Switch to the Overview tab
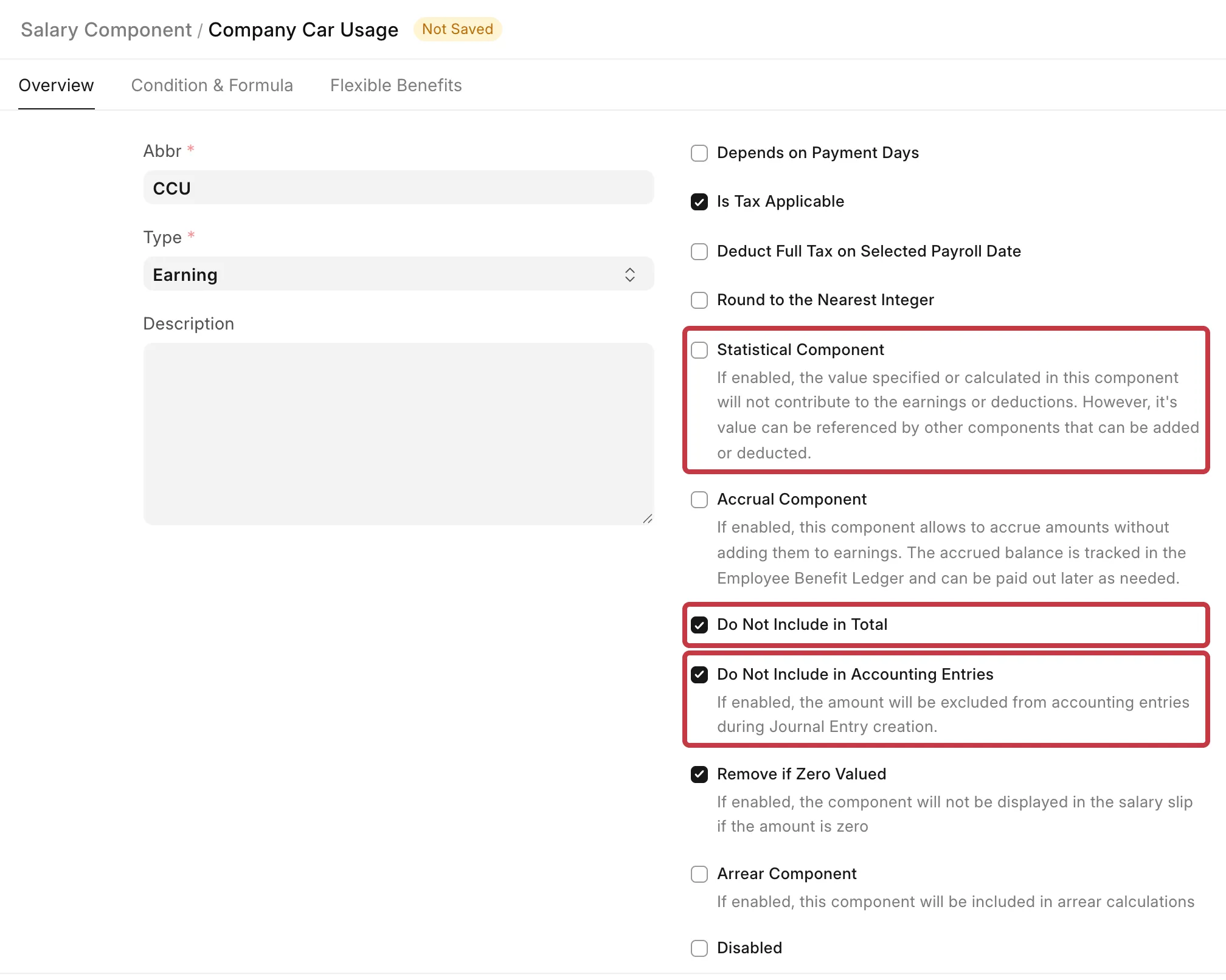The height and width of the screenshot is (980, 1226). (x=57, y=85)
